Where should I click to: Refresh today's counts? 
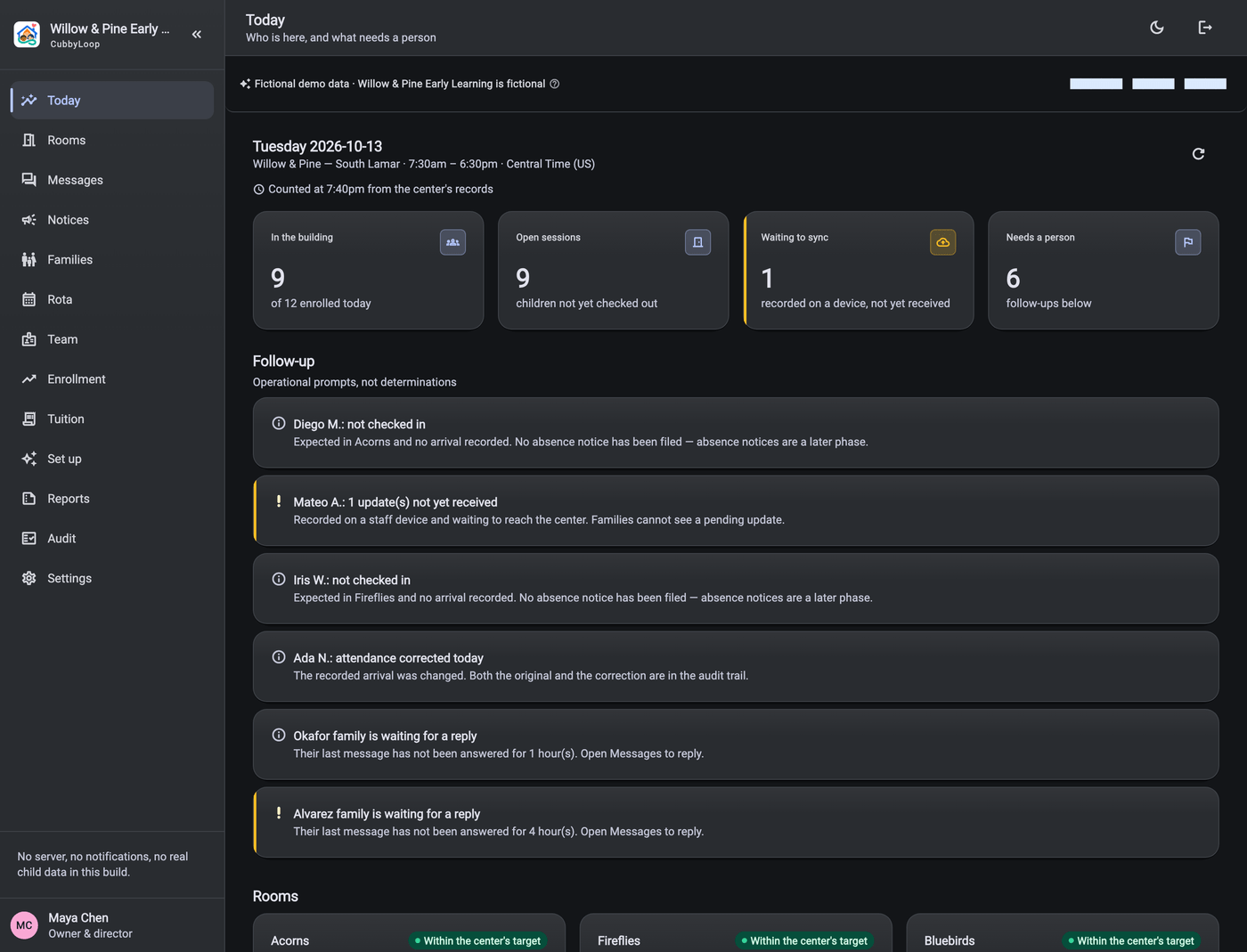coord(1198,154)
